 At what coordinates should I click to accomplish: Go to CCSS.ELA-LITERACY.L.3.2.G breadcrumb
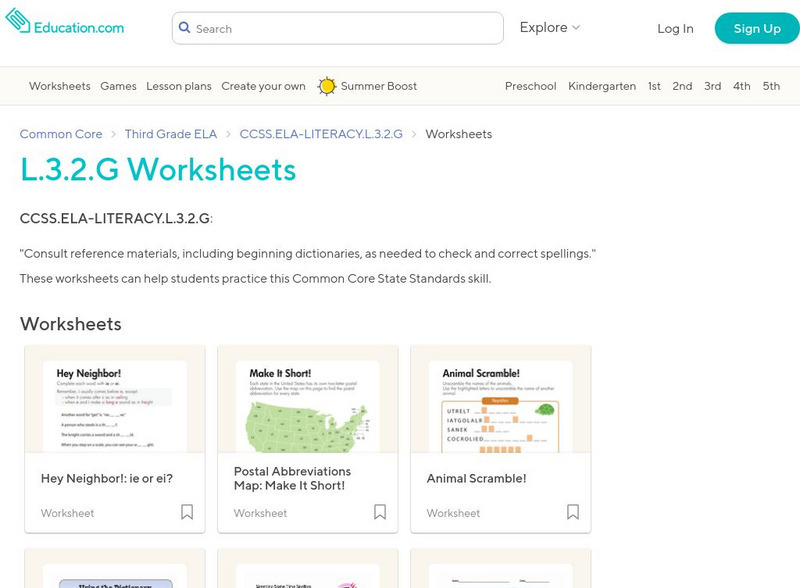pyautogui.click(x=321, y=134)
